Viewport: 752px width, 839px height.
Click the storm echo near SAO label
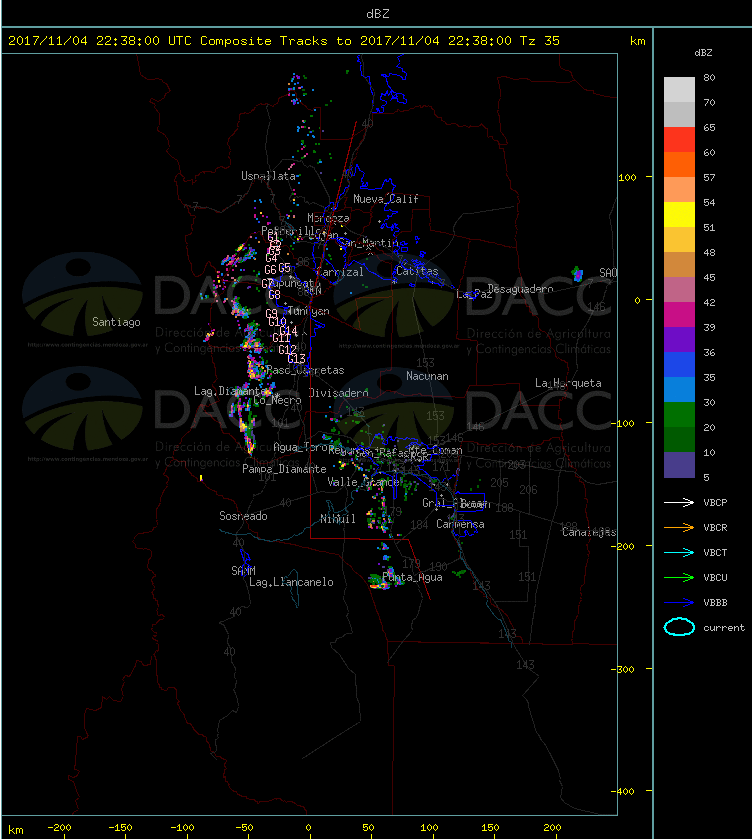[577, 273]
